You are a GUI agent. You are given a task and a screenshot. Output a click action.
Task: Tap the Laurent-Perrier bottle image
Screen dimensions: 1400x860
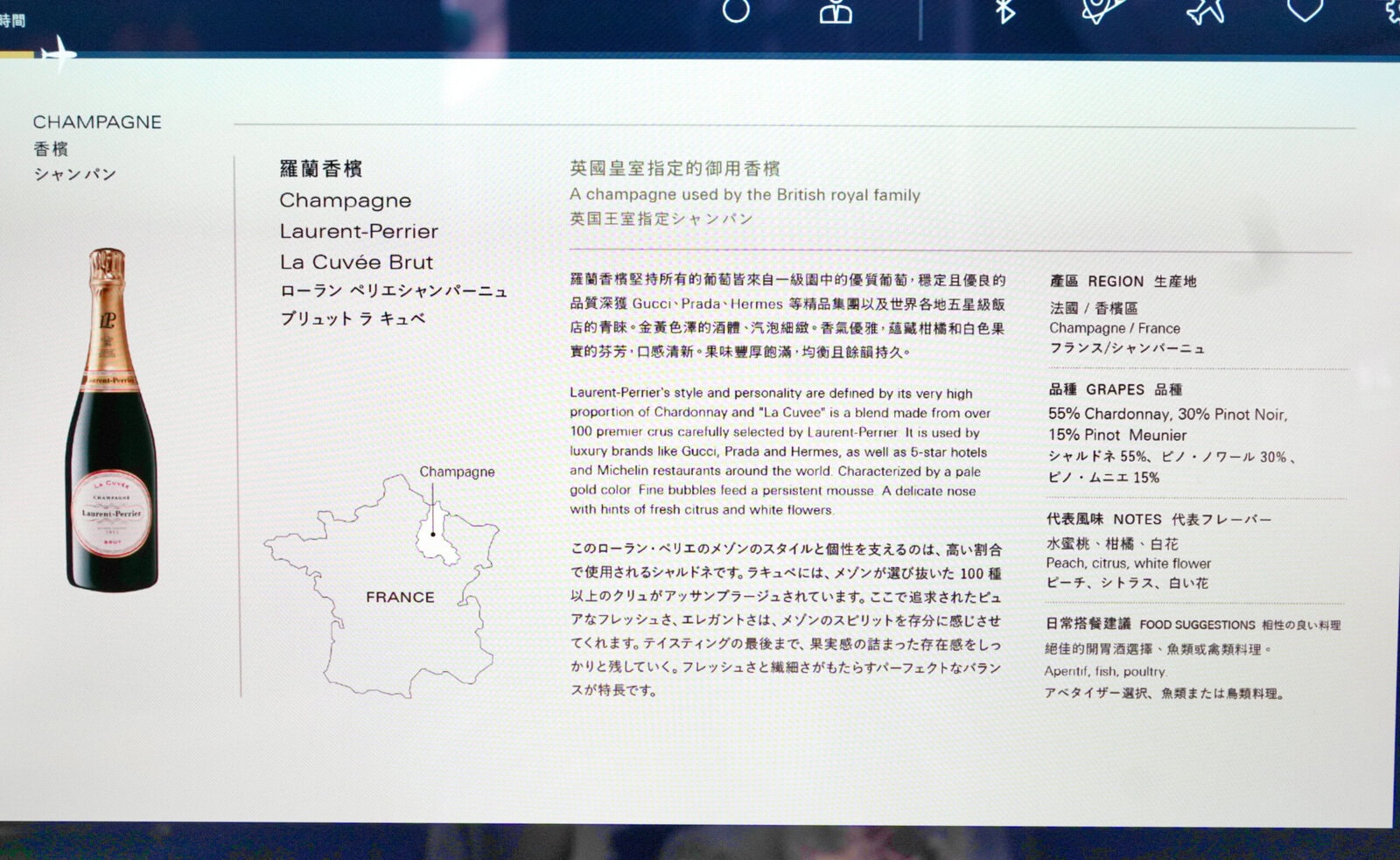(x=111, y=419)
